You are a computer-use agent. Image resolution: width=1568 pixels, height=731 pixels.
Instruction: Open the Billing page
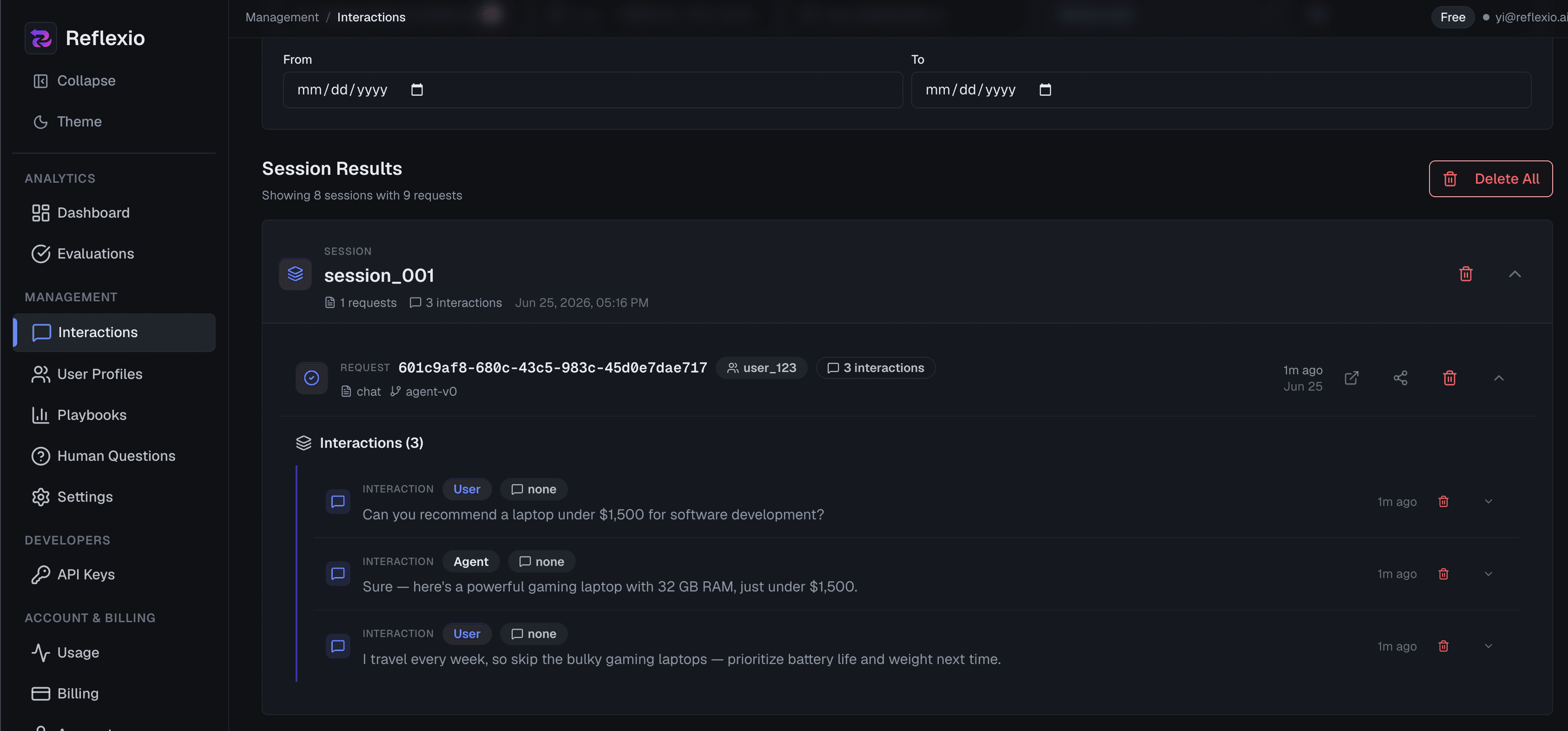[x=114, y=693]
